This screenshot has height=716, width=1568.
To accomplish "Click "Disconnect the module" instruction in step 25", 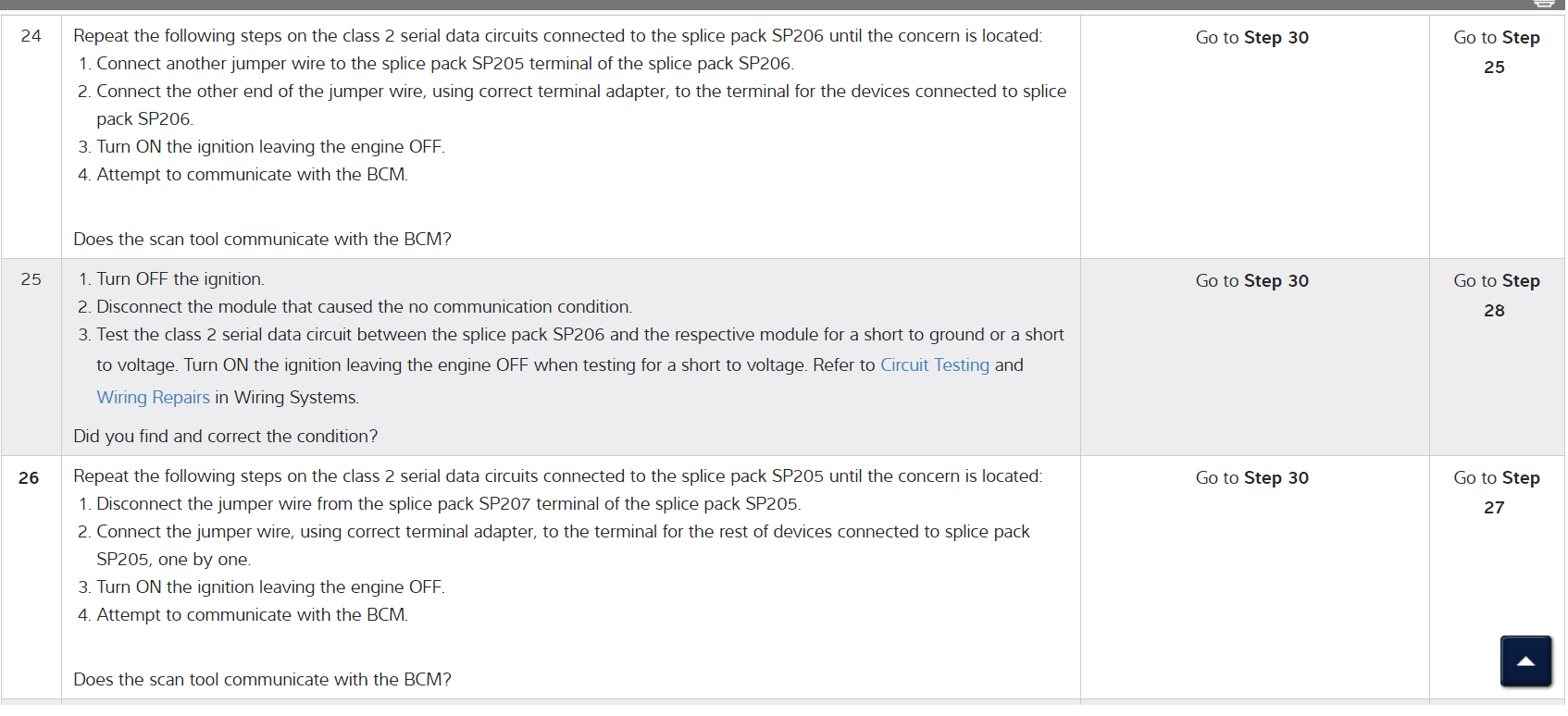I will point(364,307).
